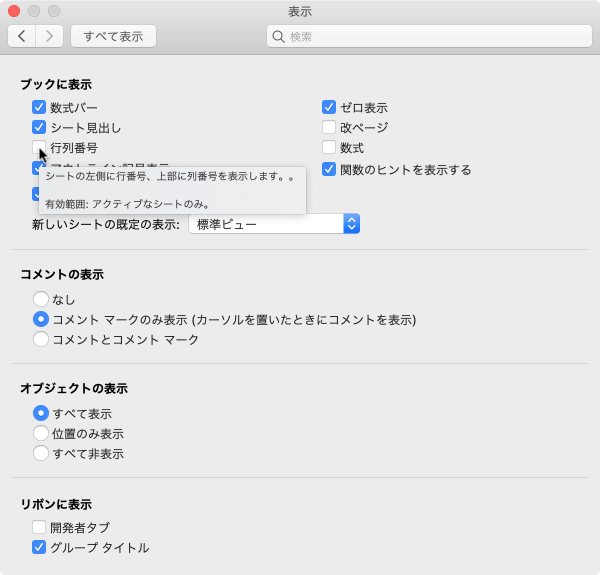Enable the 改ページ checkbox
This screenshot has width=600, height=575.
coord(328,127)
